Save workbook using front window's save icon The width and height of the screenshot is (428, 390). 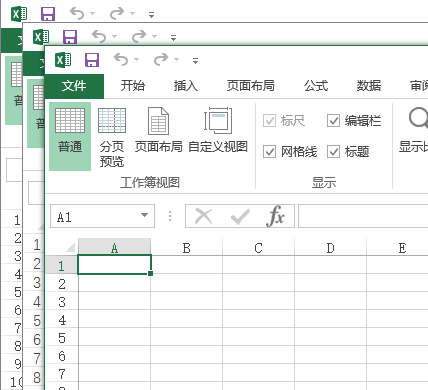click(x=92, y=60)
